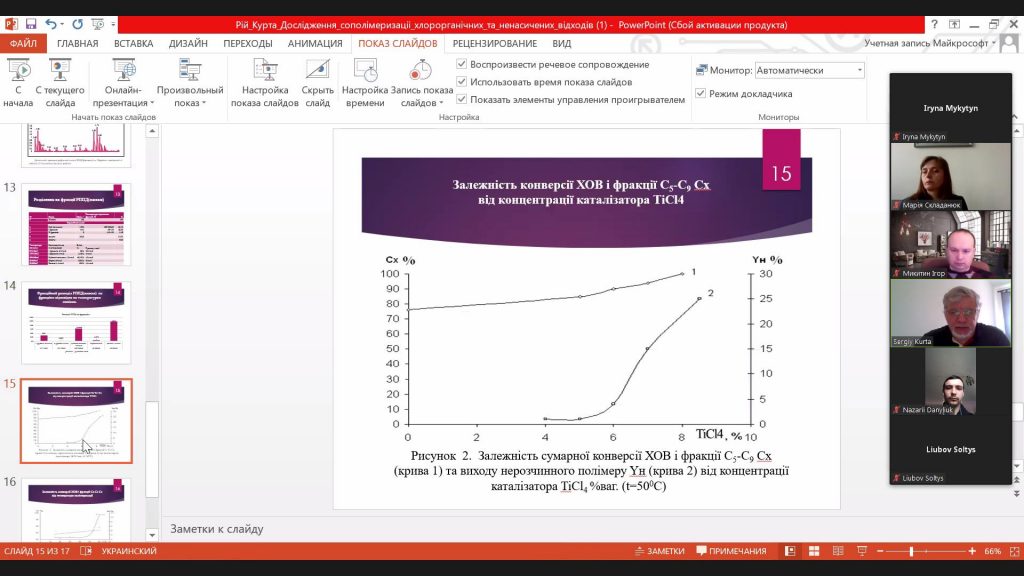This screenshot has height=576, width=1024.
Task: Fit slide to current window icon
Action: click(x=1014, y=551)
